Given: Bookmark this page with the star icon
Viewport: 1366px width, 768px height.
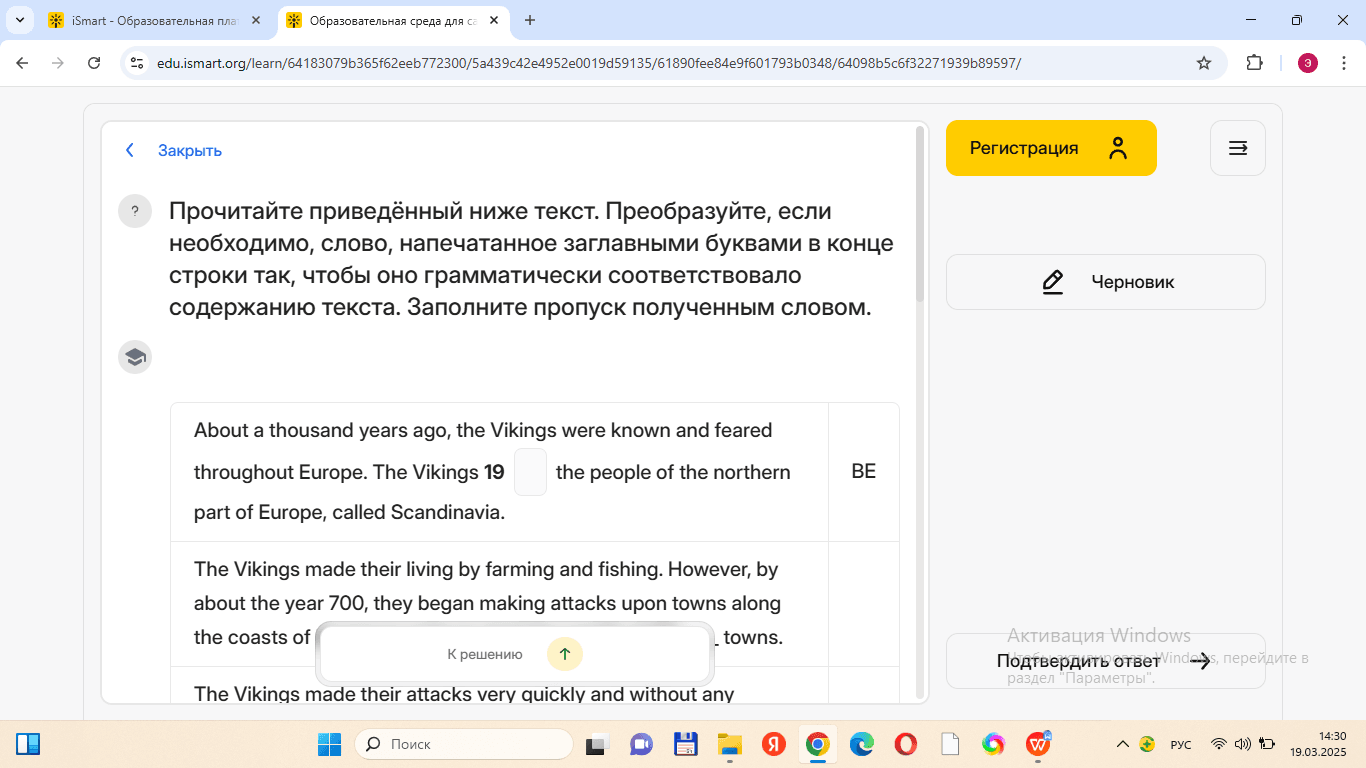Looking at the screenshot, I should [1204, 63].
